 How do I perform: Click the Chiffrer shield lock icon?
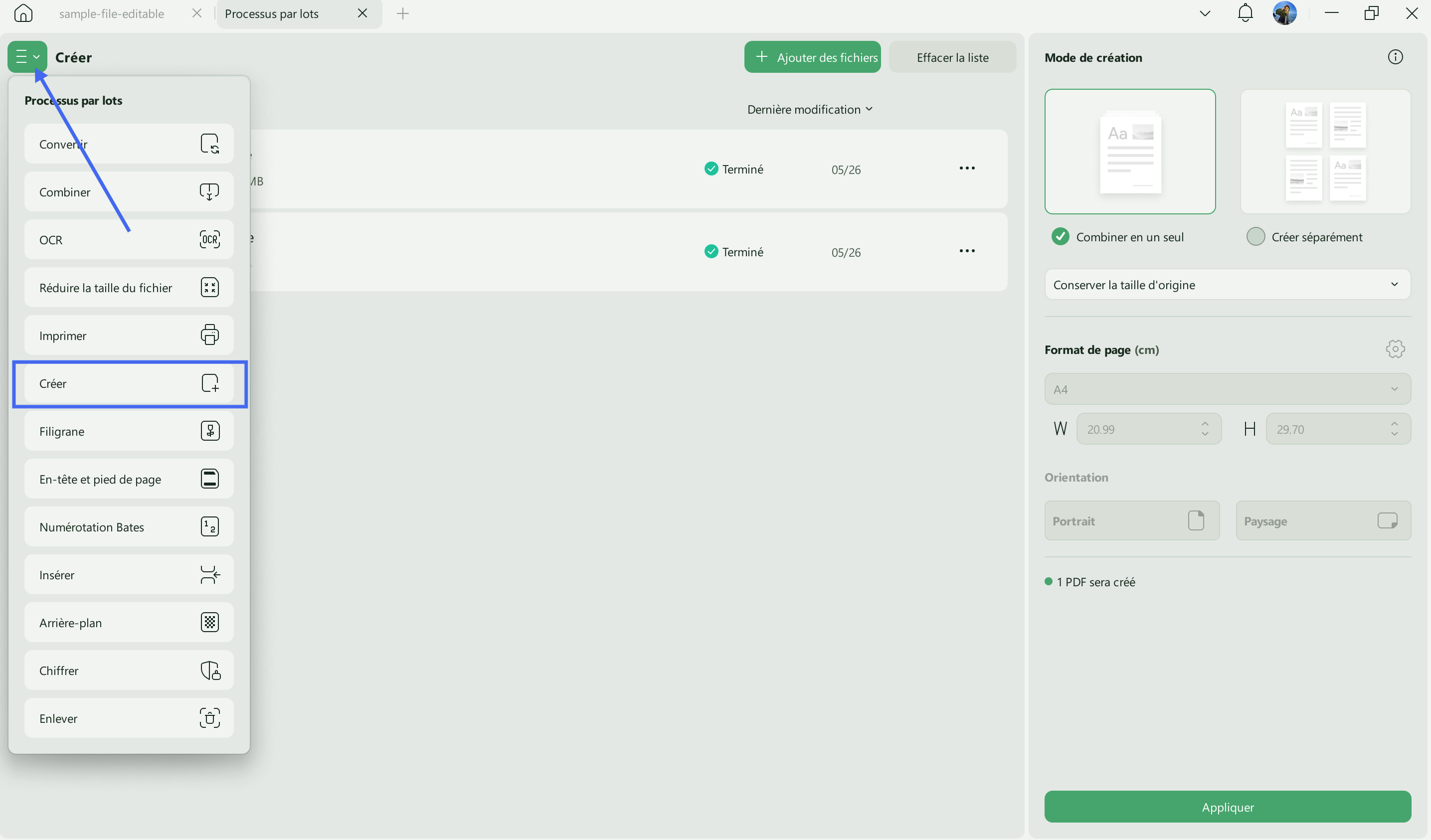click(210, 671)
